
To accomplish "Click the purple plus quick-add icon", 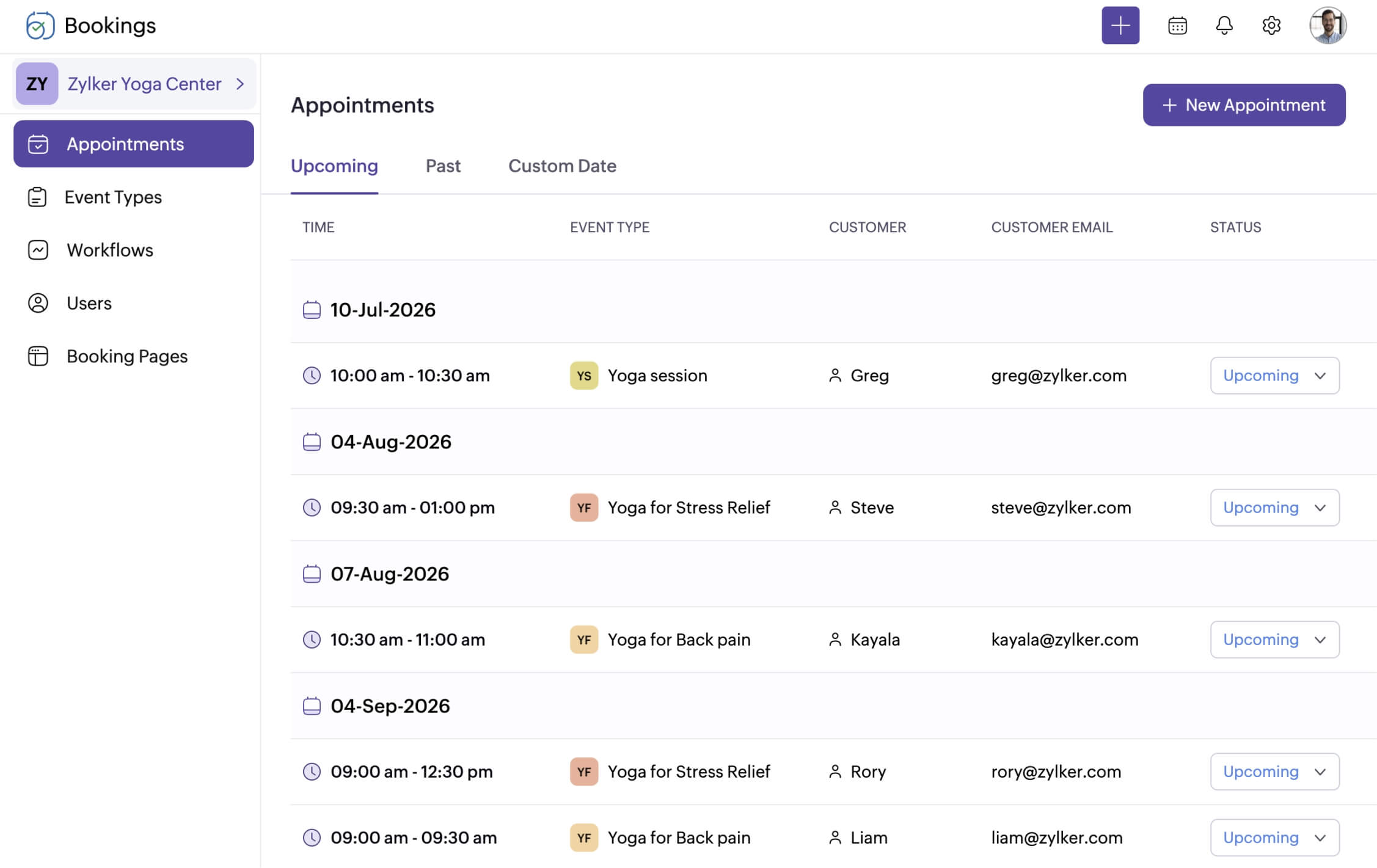I will 1120,26.
